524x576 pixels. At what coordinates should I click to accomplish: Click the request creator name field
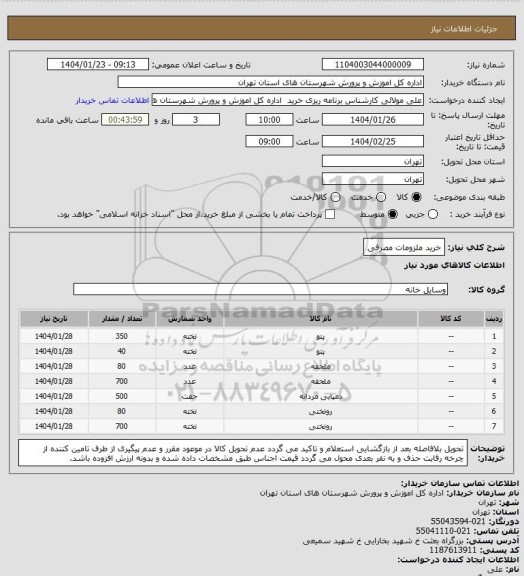pyautogui.click(x=288, y=100)
